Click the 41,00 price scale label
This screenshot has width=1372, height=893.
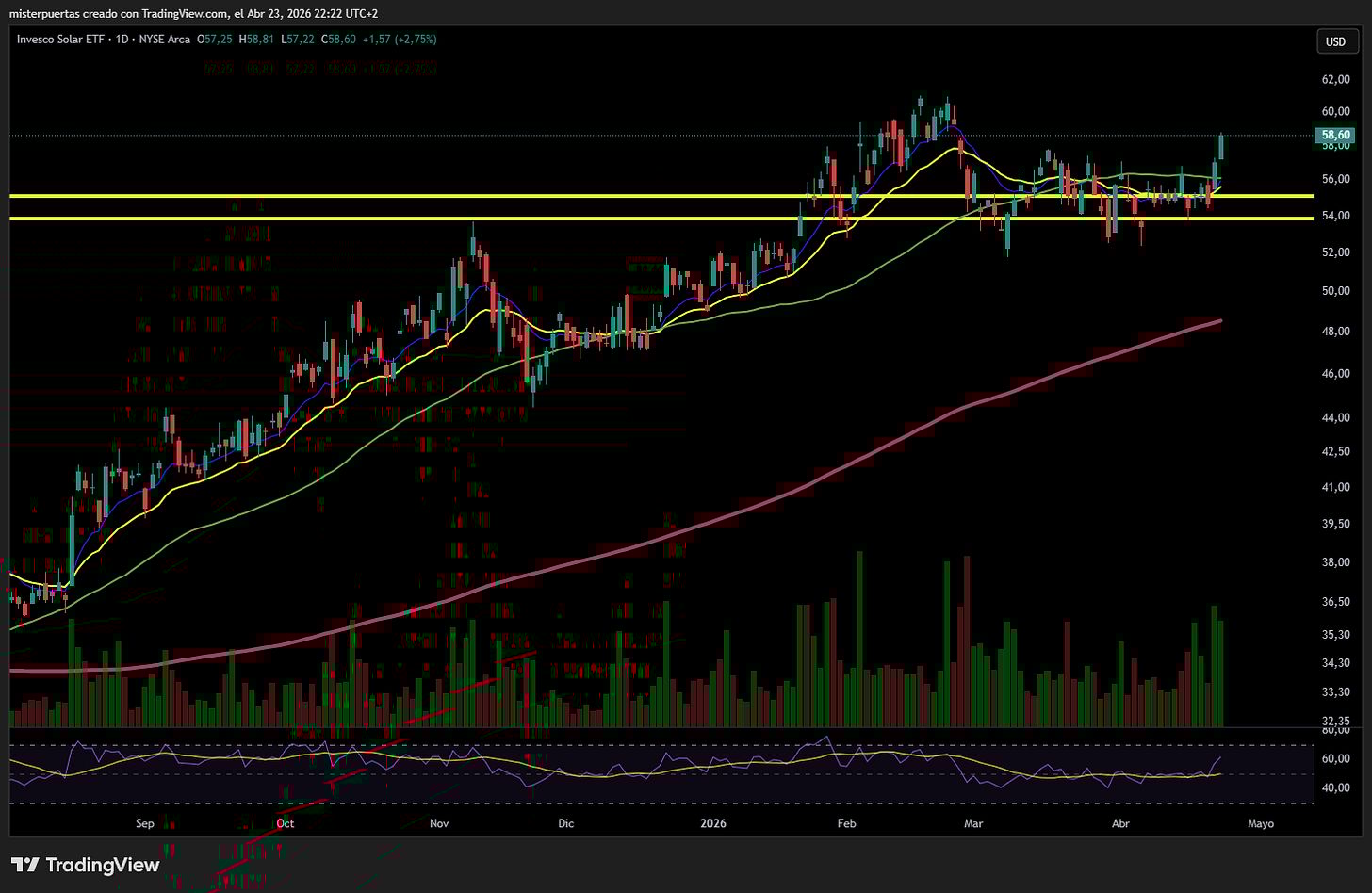pos(1336,487)
